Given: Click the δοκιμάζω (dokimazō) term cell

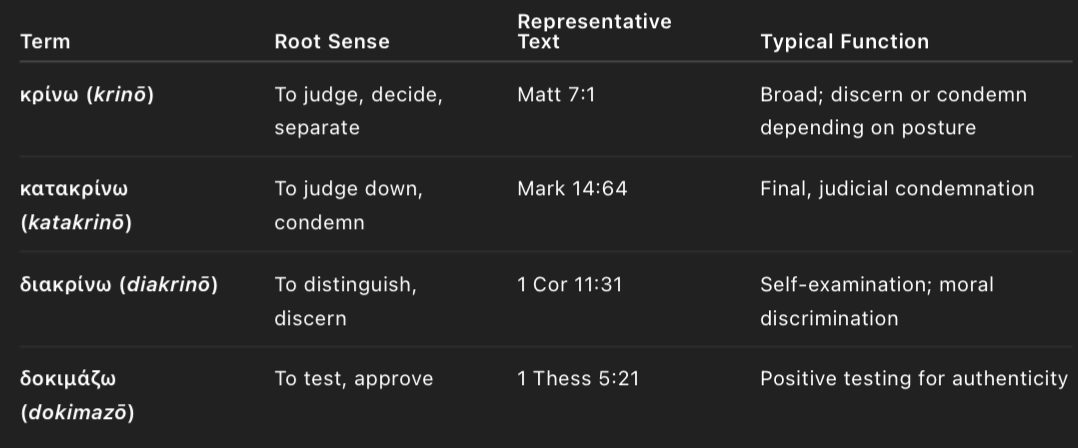Looking at the screenshot, I should 76,395.
